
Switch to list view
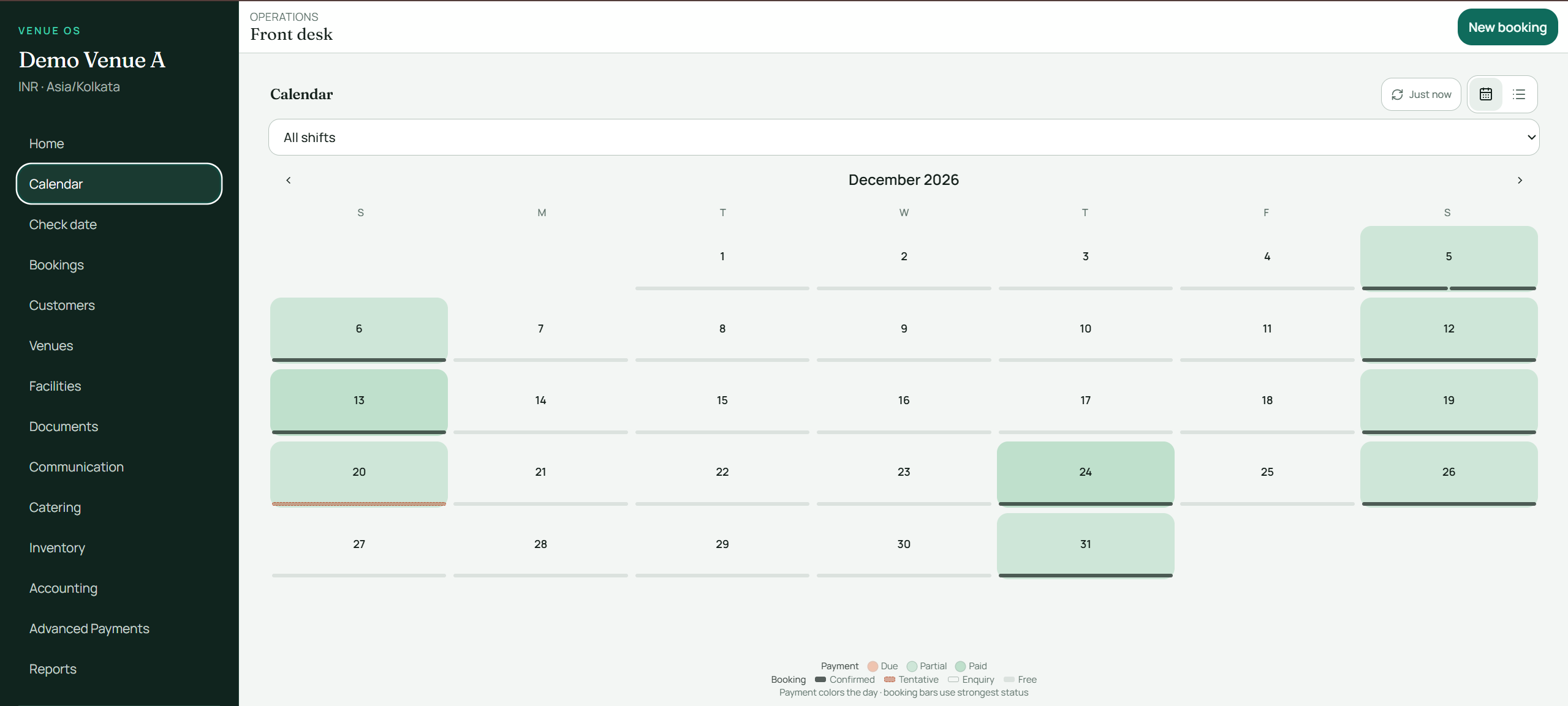pos(1518,94)
